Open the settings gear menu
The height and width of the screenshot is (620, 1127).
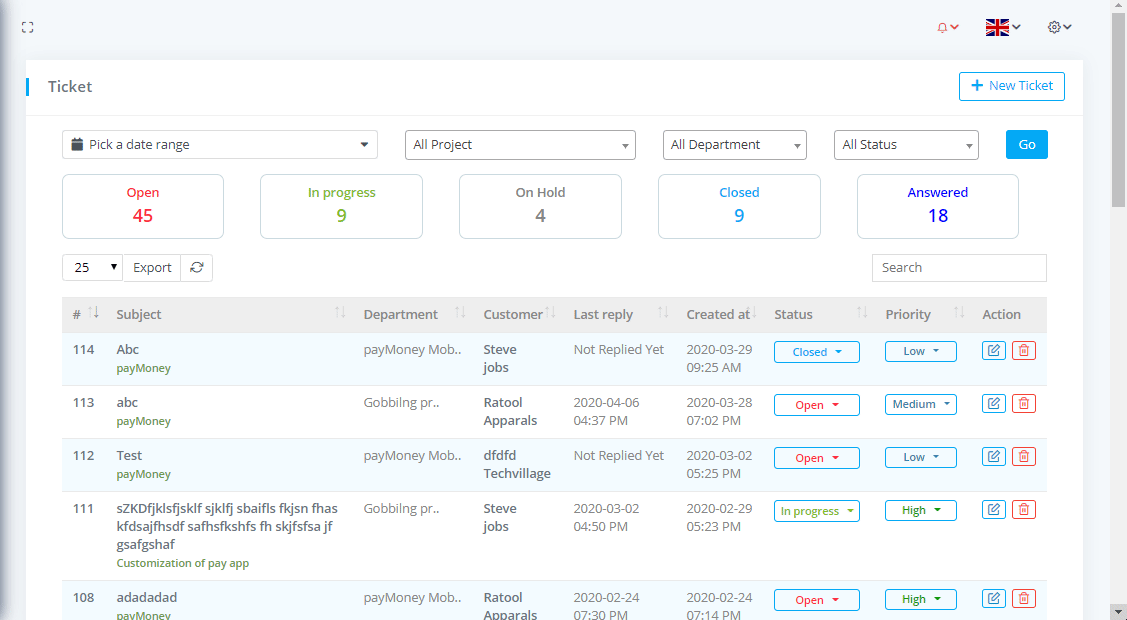click(x=1059, y=28)
